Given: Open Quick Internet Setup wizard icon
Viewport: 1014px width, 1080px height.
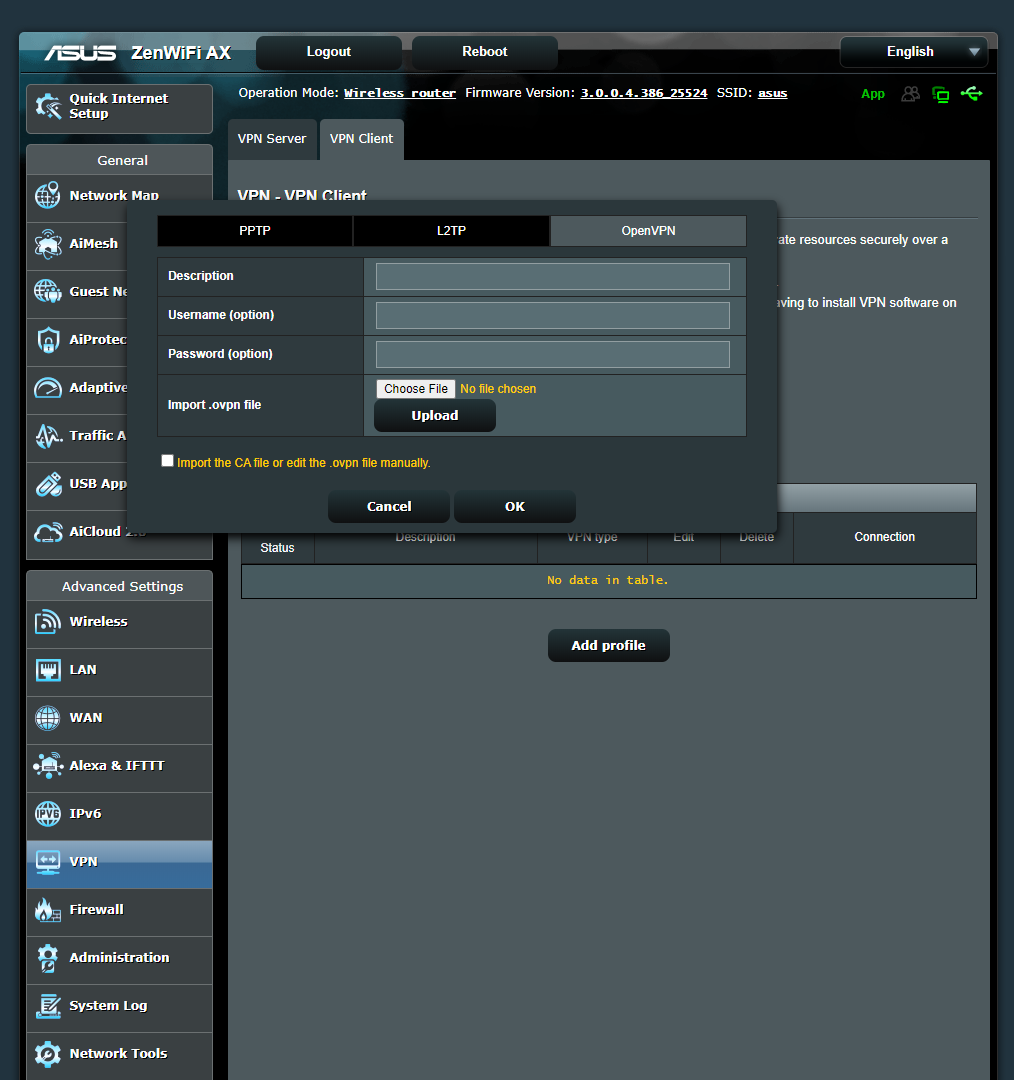Looking at the screenshot, I should (48, 106).
